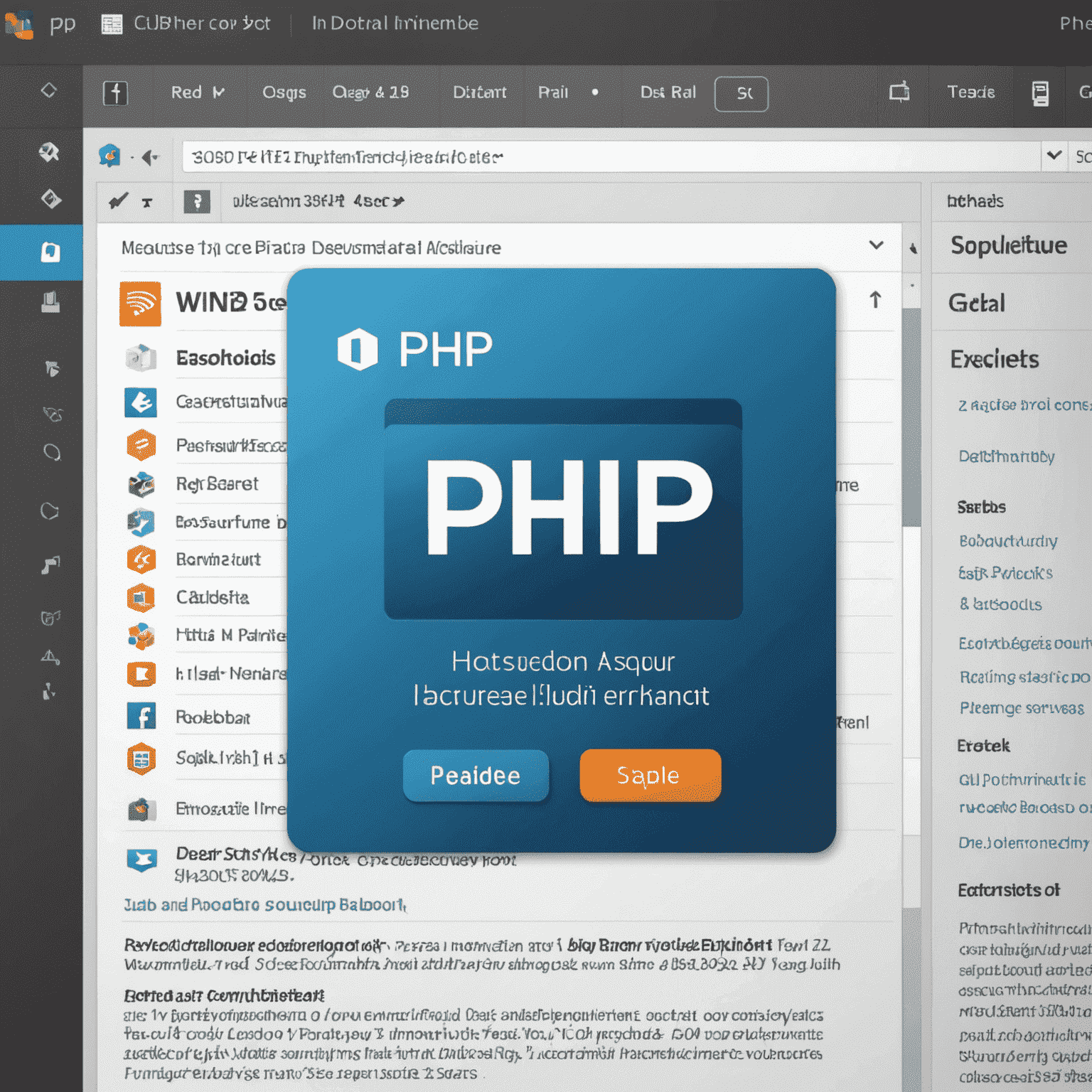Image resolution: width=1092 pixels, height=1092 pixels.
Task: Open the Prail menu
Action: point(553,92)
